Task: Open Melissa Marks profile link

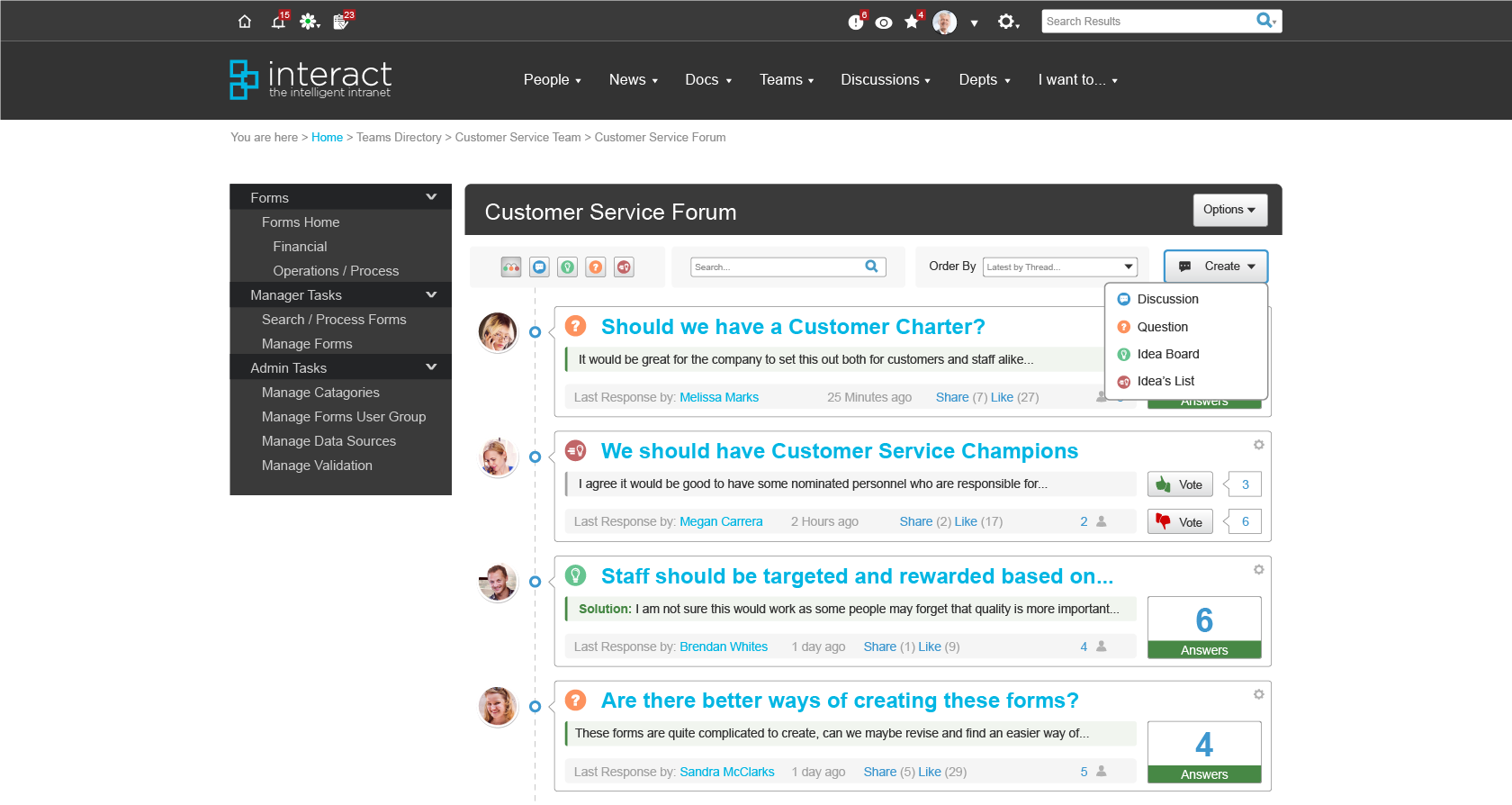Action: (719, 397)
